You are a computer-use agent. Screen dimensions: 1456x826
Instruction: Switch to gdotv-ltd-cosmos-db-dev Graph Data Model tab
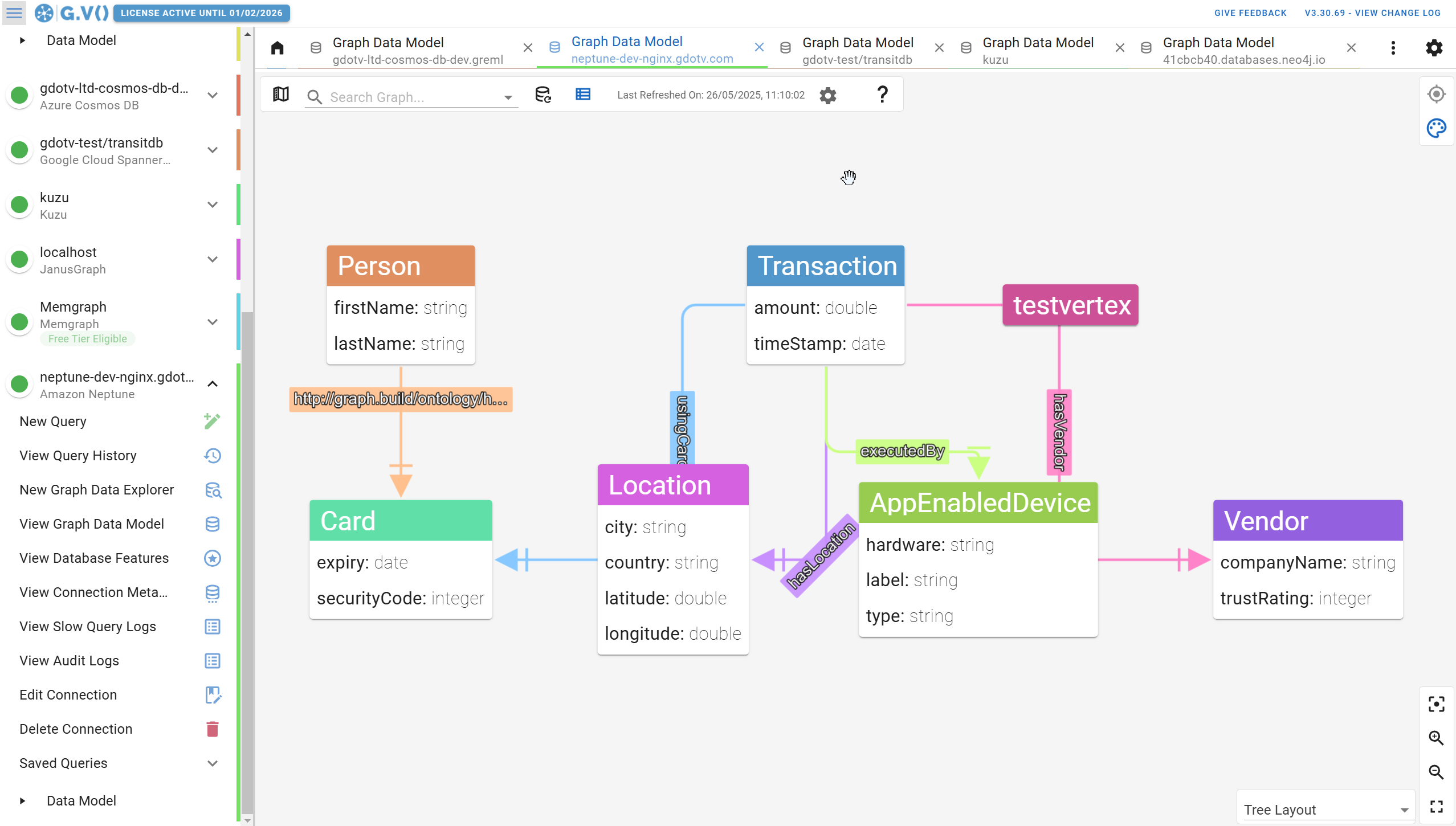point(417,50)
